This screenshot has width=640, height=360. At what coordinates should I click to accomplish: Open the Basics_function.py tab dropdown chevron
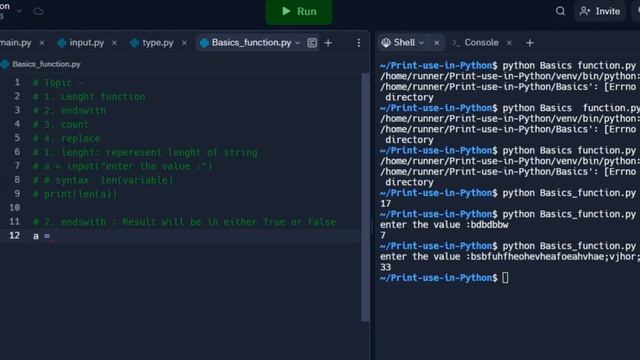(298, 43)
